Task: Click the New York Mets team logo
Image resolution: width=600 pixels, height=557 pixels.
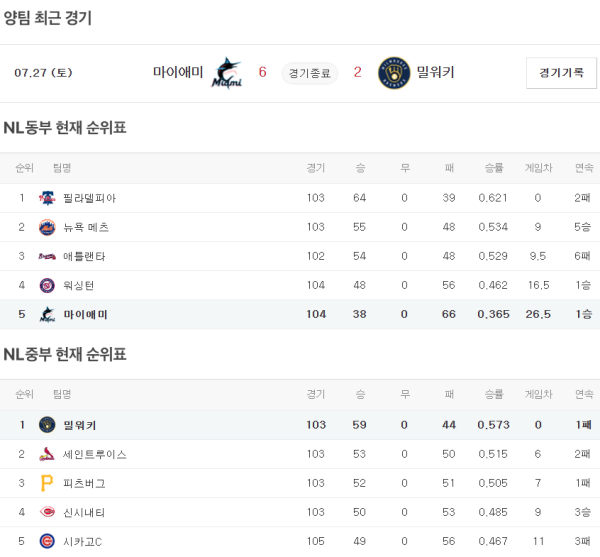Action: click(x=47, y=227)
